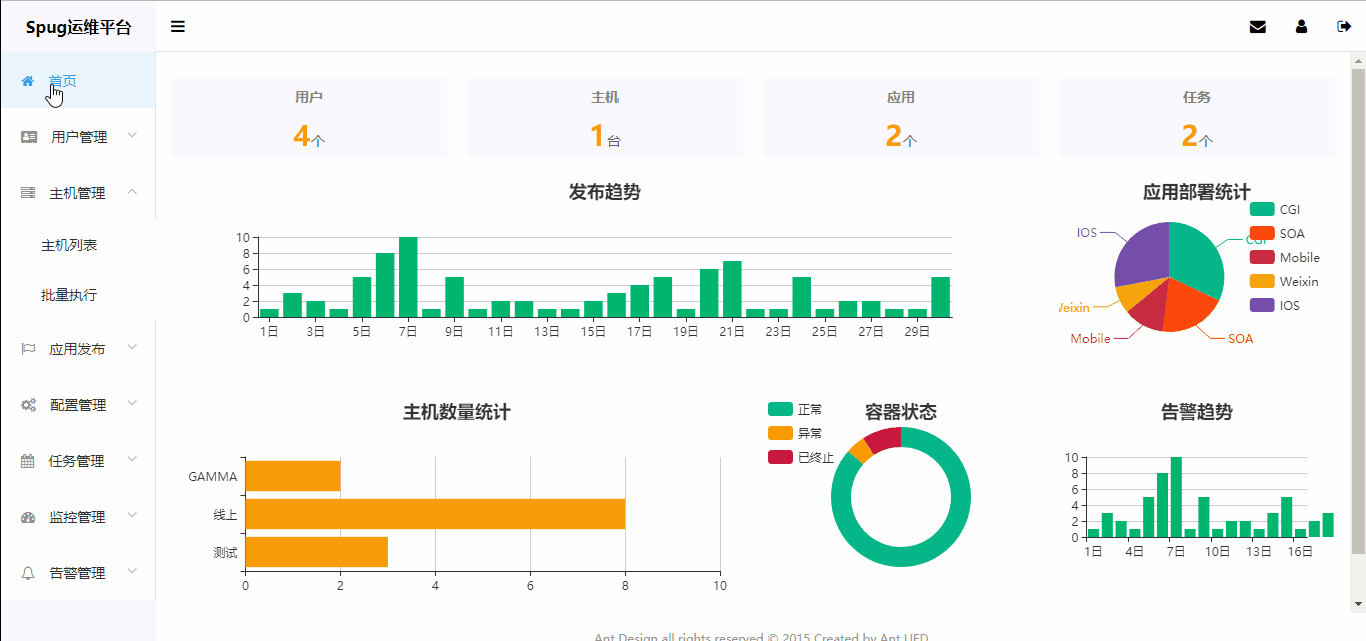
Task: Click the page vertical scrollbar thumb
Action: click(x=1358, y=311)
